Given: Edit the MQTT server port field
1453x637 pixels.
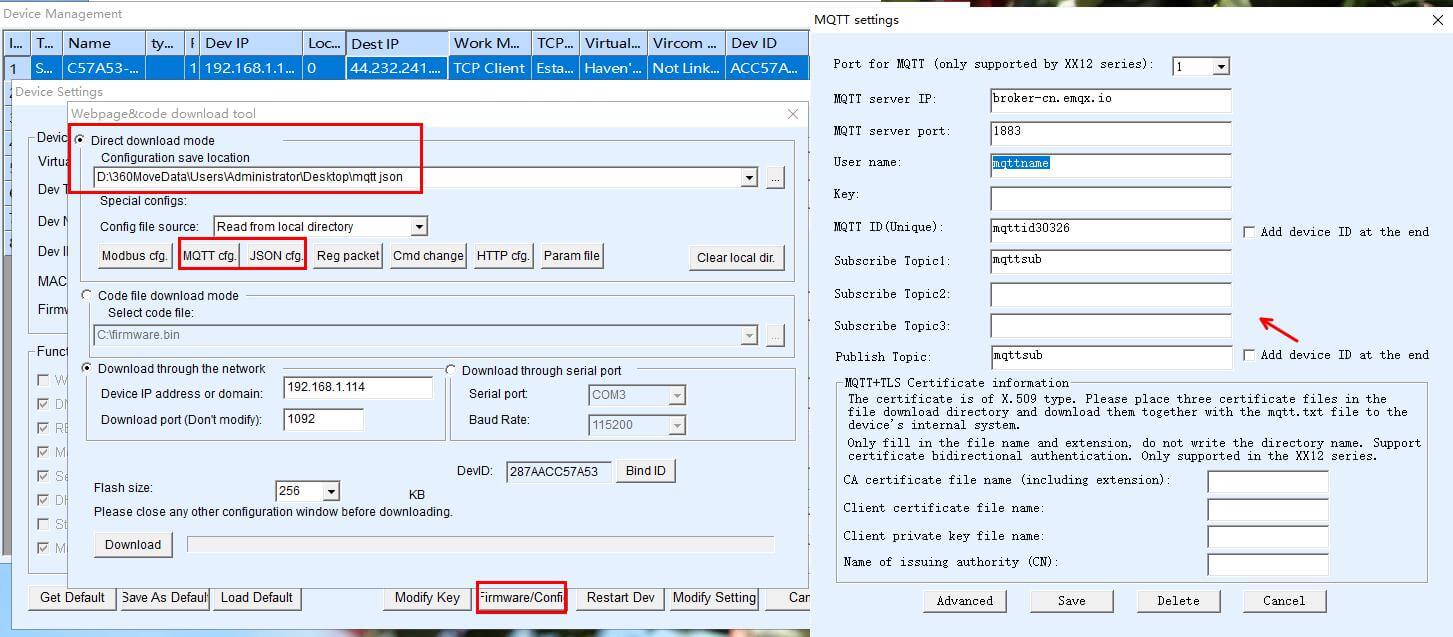Looking at the screenshot, I should 1111,132.
